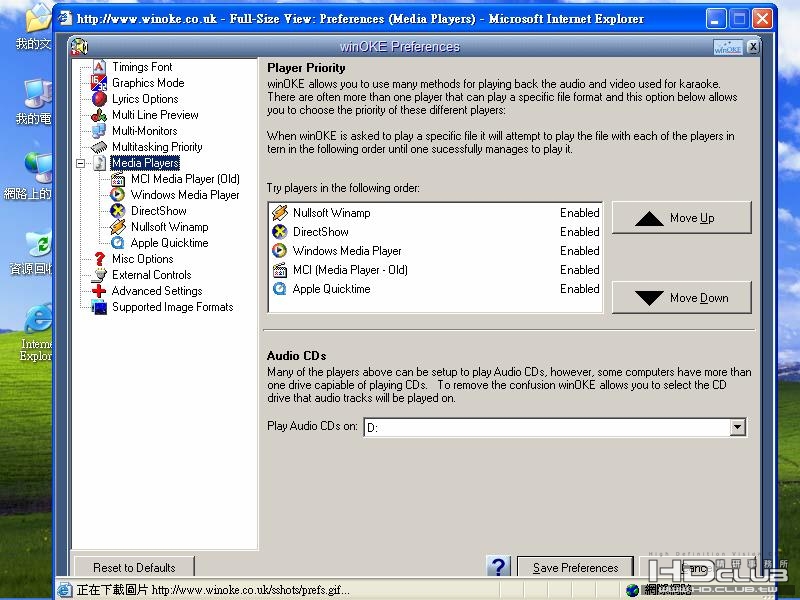Screen dimensions: 800x600
Task: Select Windows Media Player row in list
Action: coord(435,251)
